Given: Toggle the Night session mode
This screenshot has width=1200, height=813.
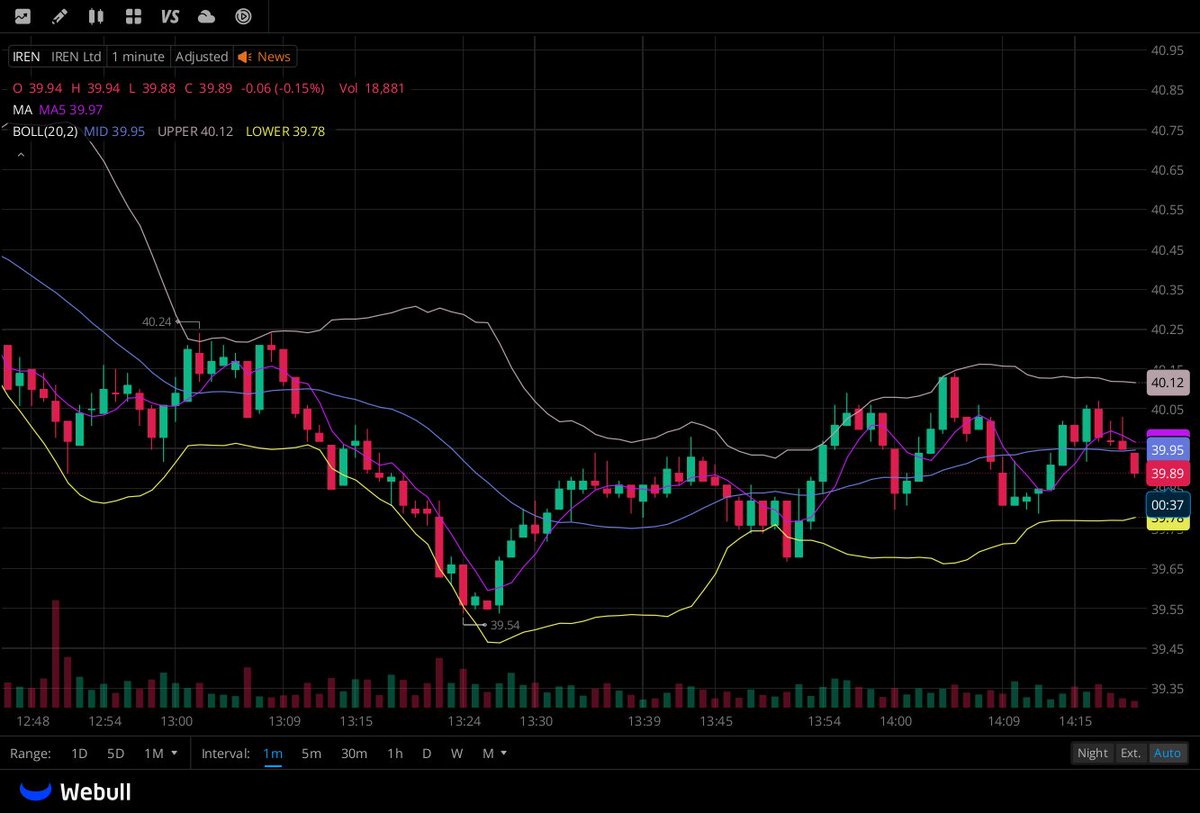Looking at the screenshot, I should [x=1092, y=753].
